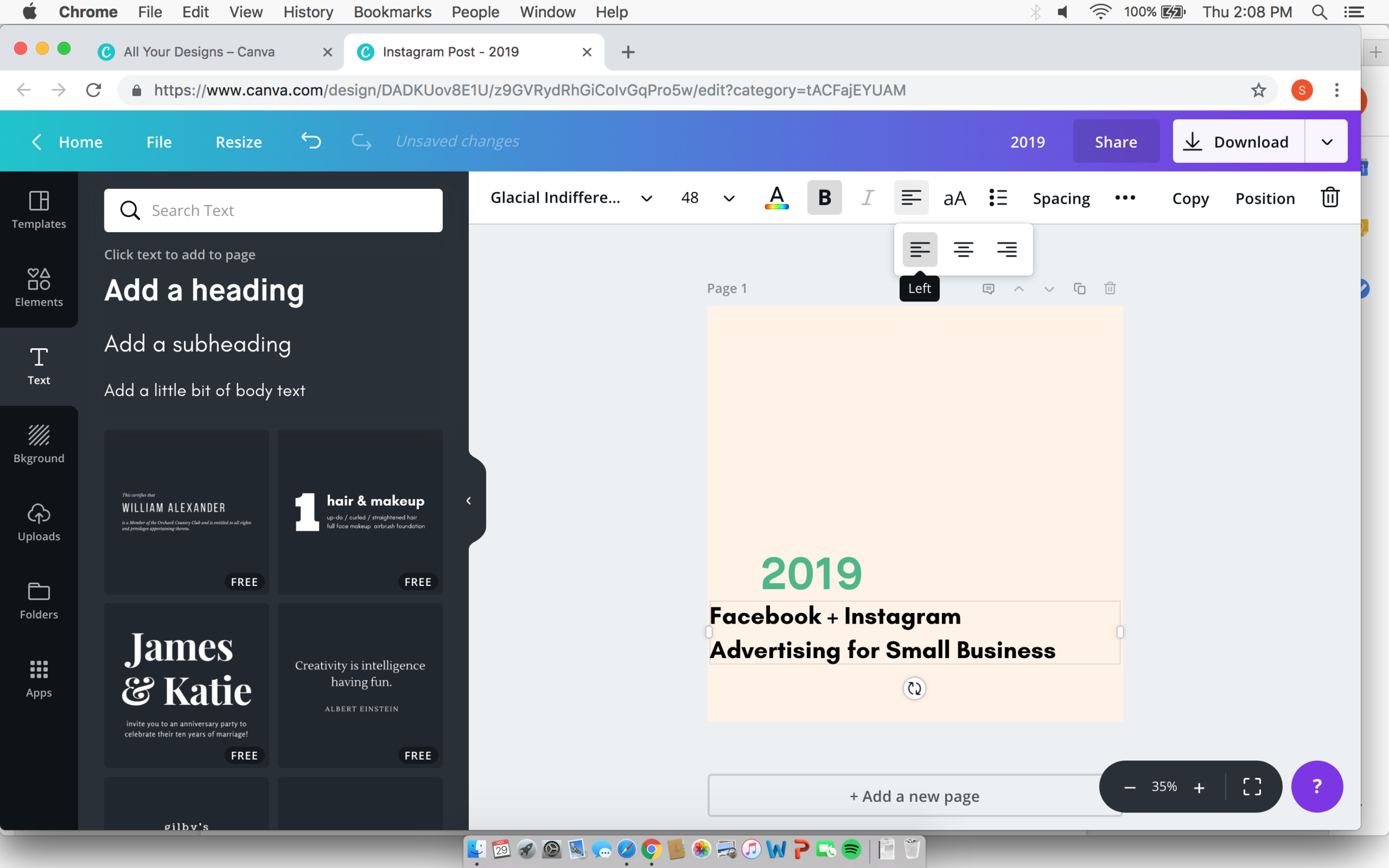Toggle bold formatting
This screenshot has width=1389, height=868.
824,198
